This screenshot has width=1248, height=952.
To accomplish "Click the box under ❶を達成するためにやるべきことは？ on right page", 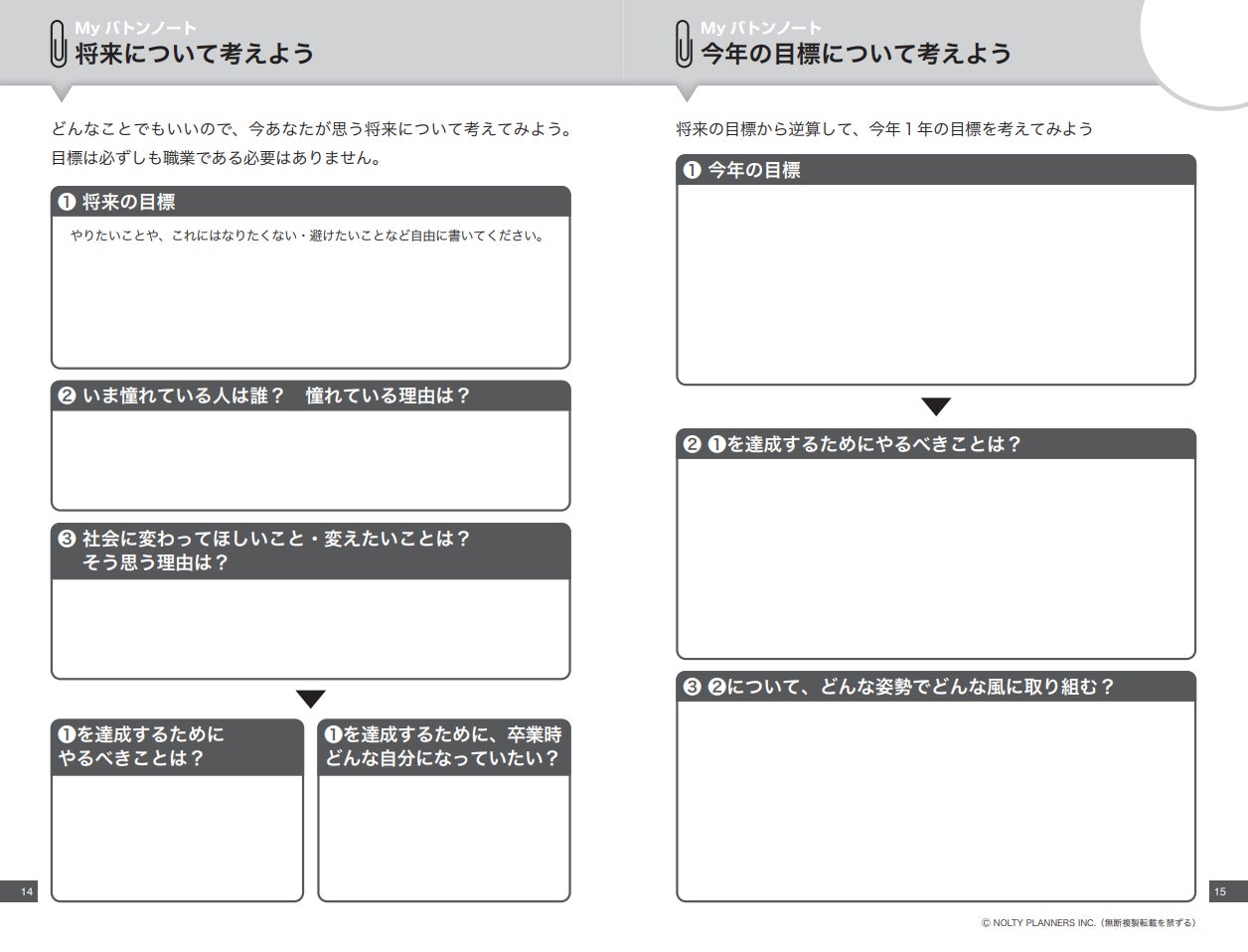I will 936,558.
